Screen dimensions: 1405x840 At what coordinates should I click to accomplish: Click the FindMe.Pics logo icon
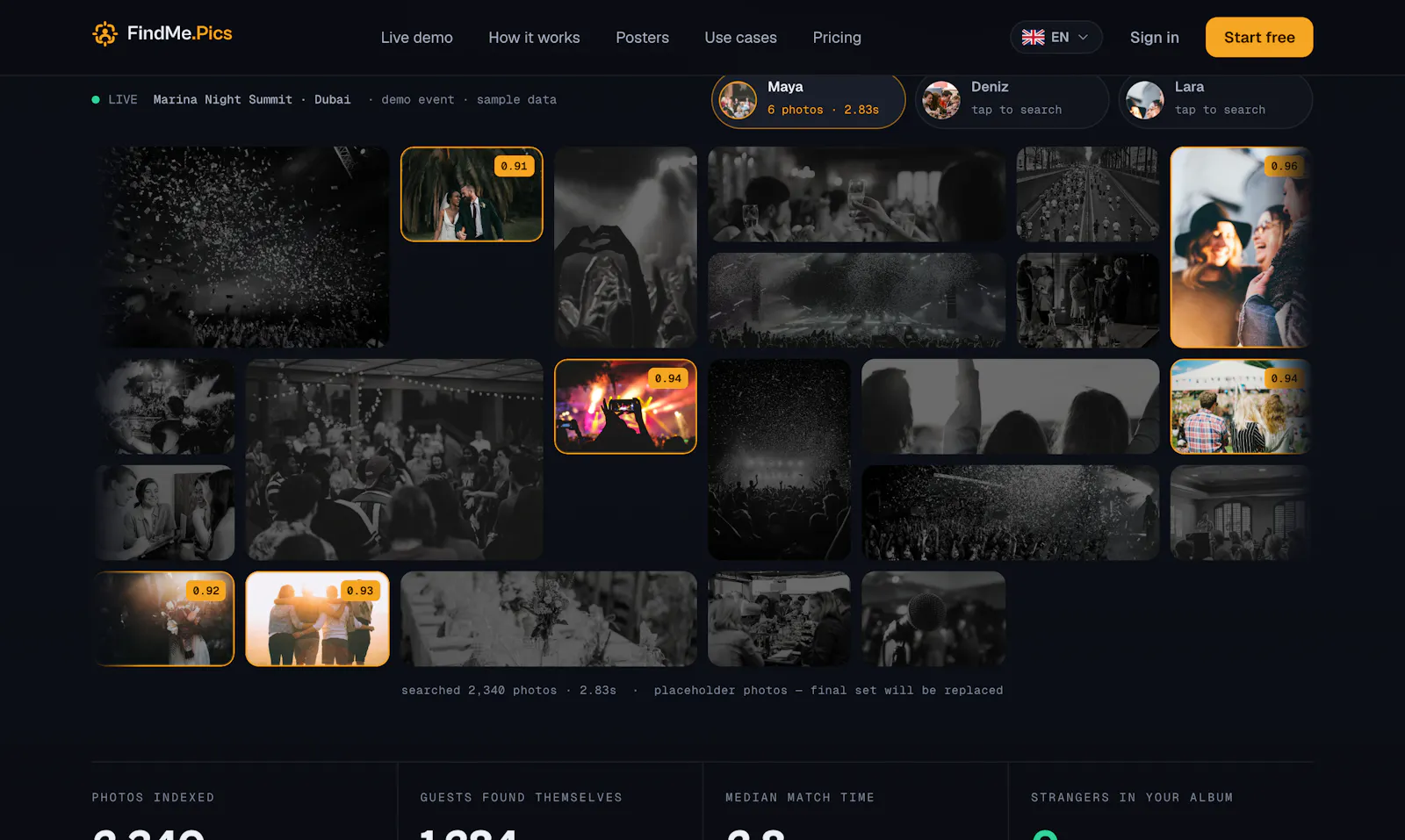pyautogui.click(x=104, y=34)
